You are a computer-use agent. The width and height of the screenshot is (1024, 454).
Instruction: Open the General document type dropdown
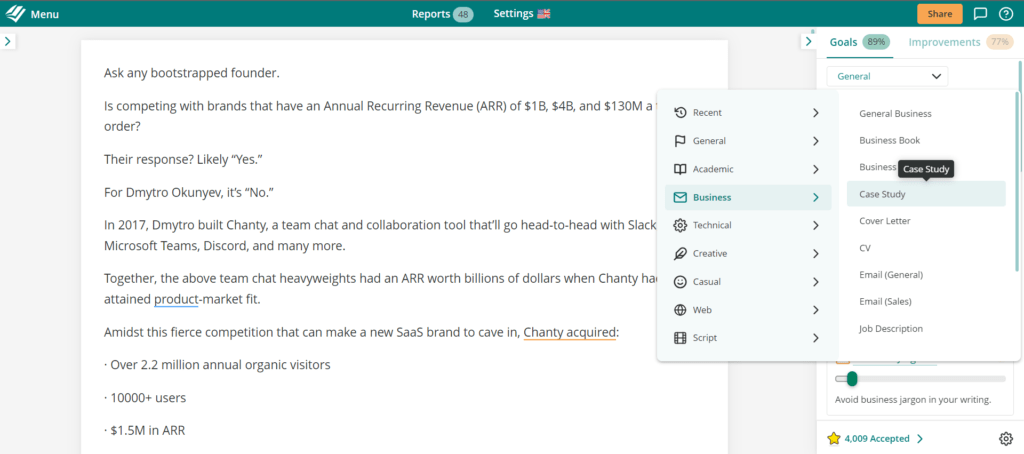click(x=887, y=76)
